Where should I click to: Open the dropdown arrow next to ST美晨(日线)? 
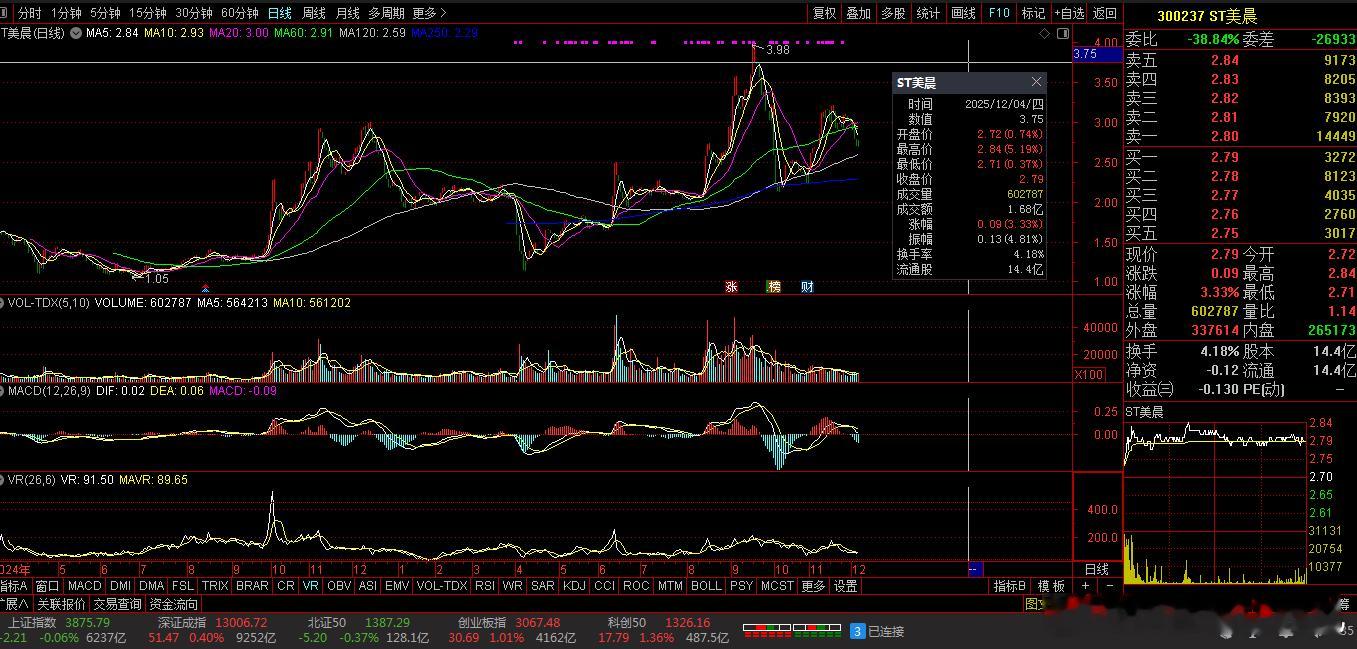coord(74,33)
